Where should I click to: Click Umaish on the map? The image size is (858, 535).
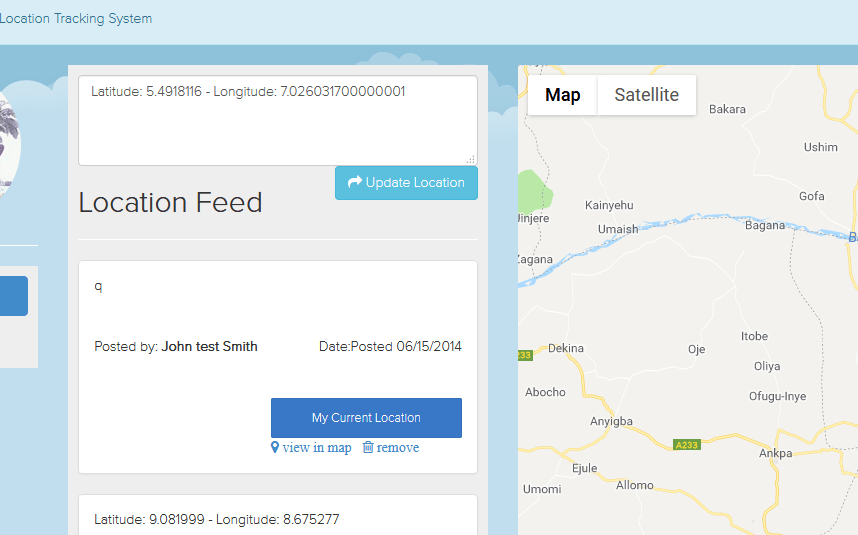coord(618,229)
